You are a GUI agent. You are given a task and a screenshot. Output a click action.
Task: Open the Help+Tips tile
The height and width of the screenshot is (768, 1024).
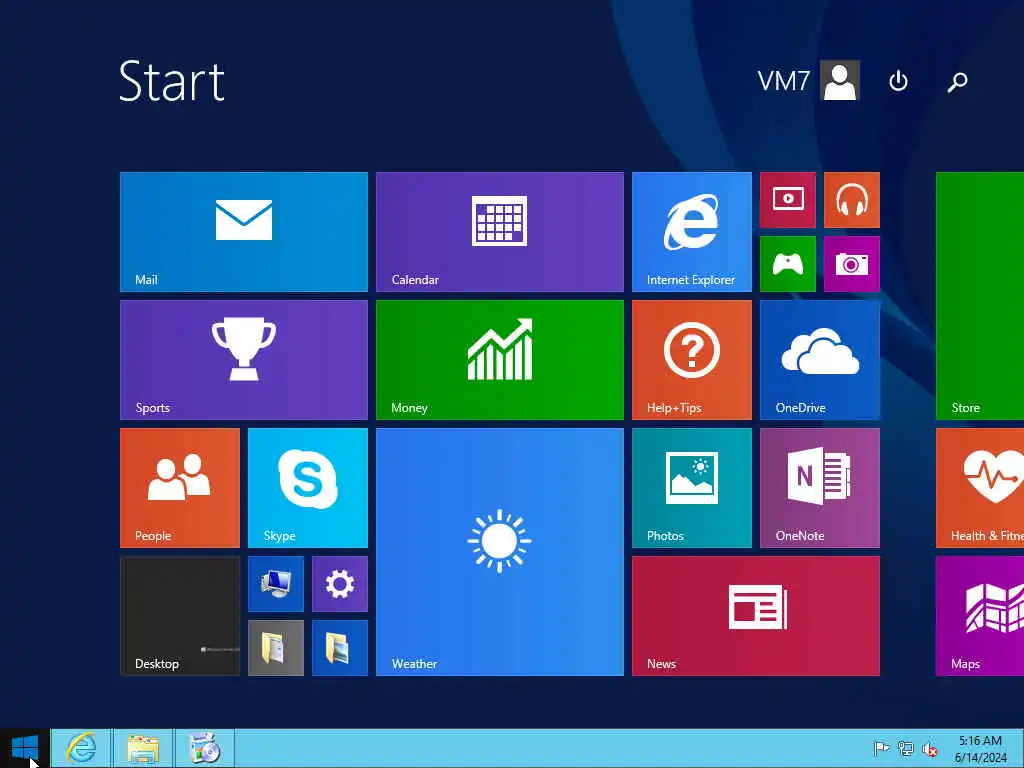[692, 360]
